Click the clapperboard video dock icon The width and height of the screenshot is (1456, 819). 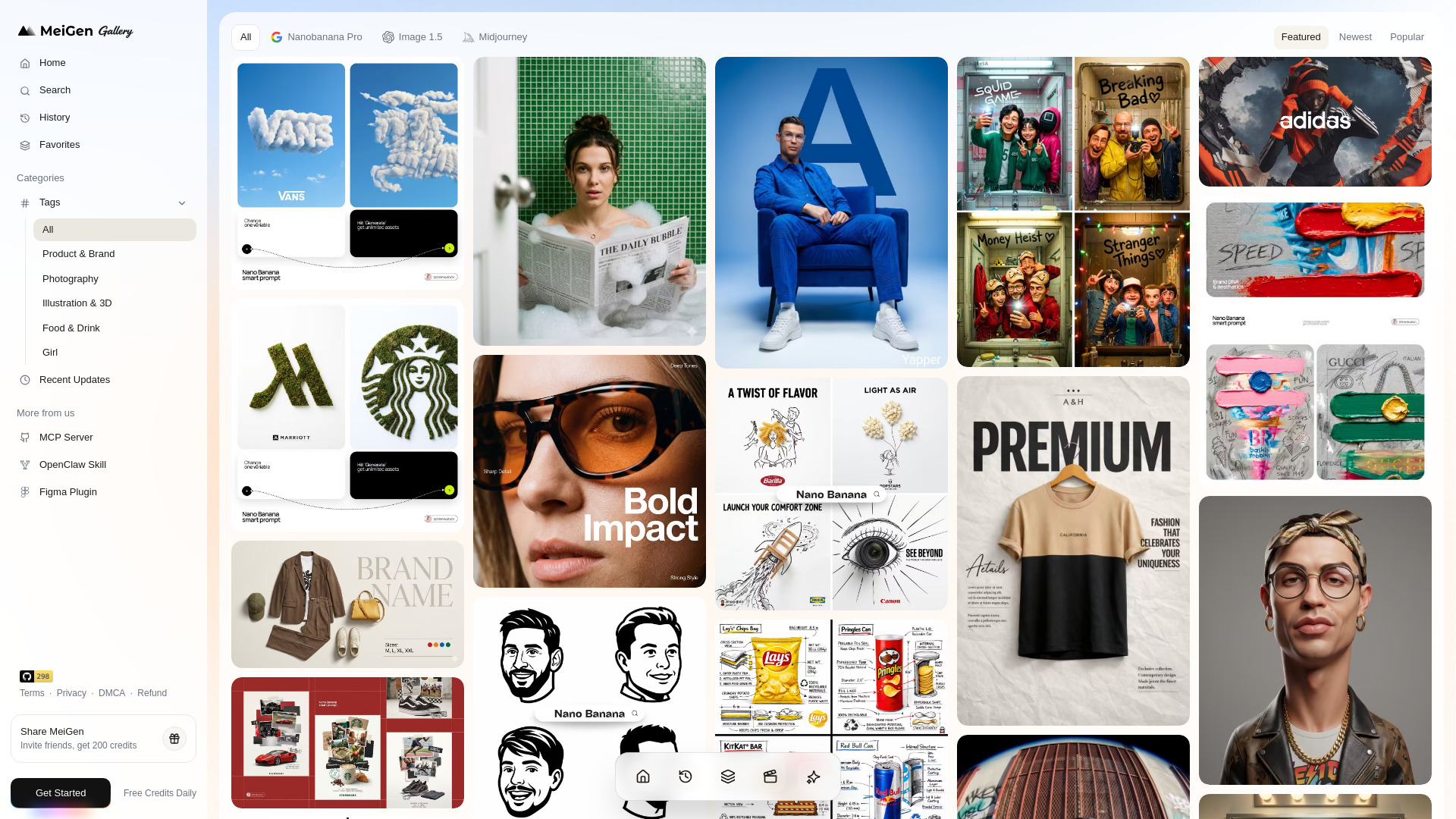point(770,777)
